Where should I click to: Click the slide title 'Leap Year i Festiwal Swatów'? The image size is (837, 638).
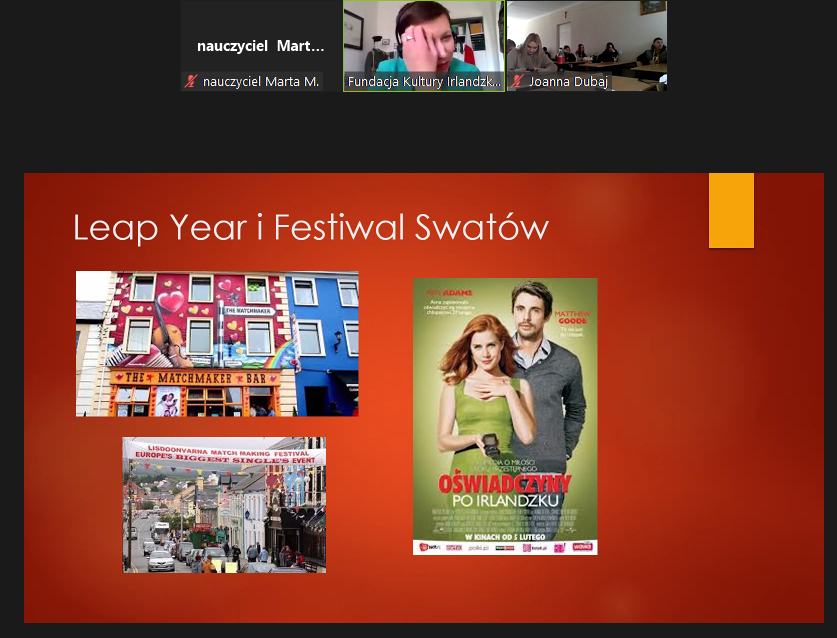coord(311,228)
